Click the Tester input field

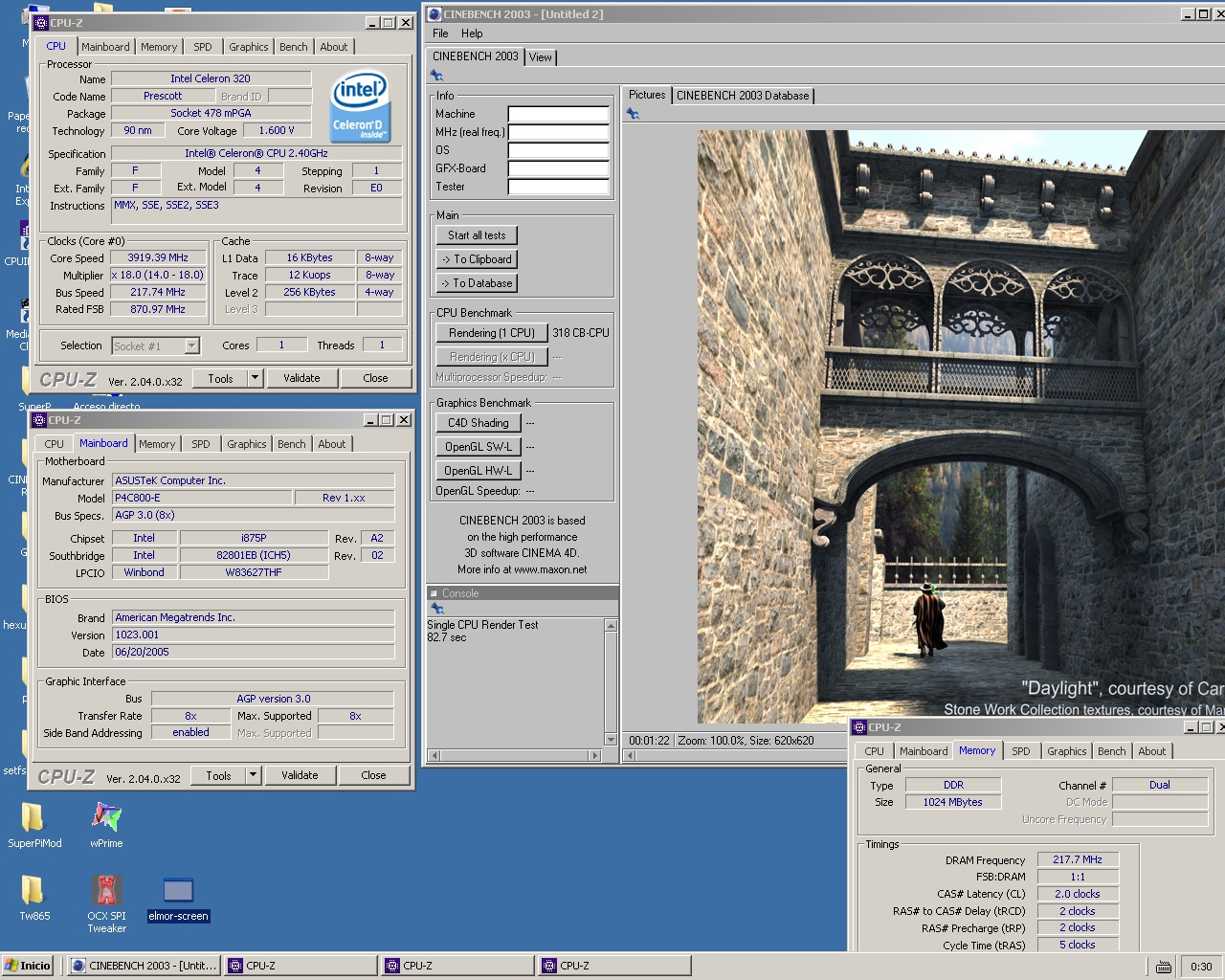[x=558, y=187]
